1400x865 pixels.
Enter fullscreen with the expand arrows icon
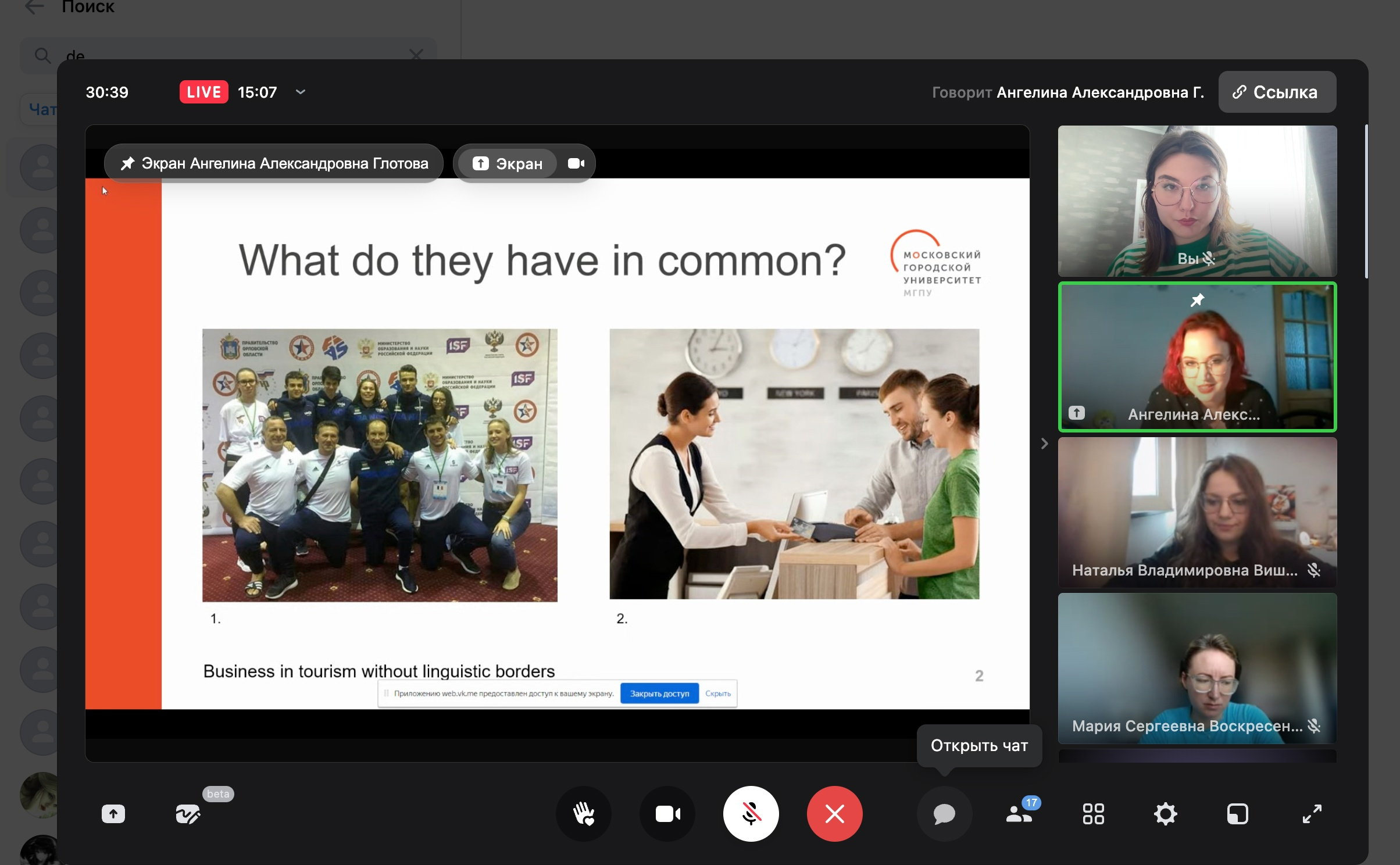1312,814
